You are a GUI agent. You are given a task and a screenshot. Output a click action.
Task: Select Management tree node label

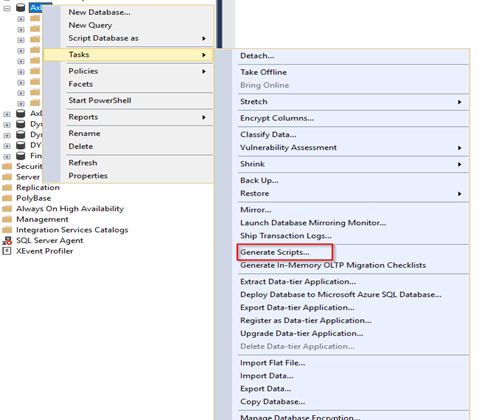point(42,219)
